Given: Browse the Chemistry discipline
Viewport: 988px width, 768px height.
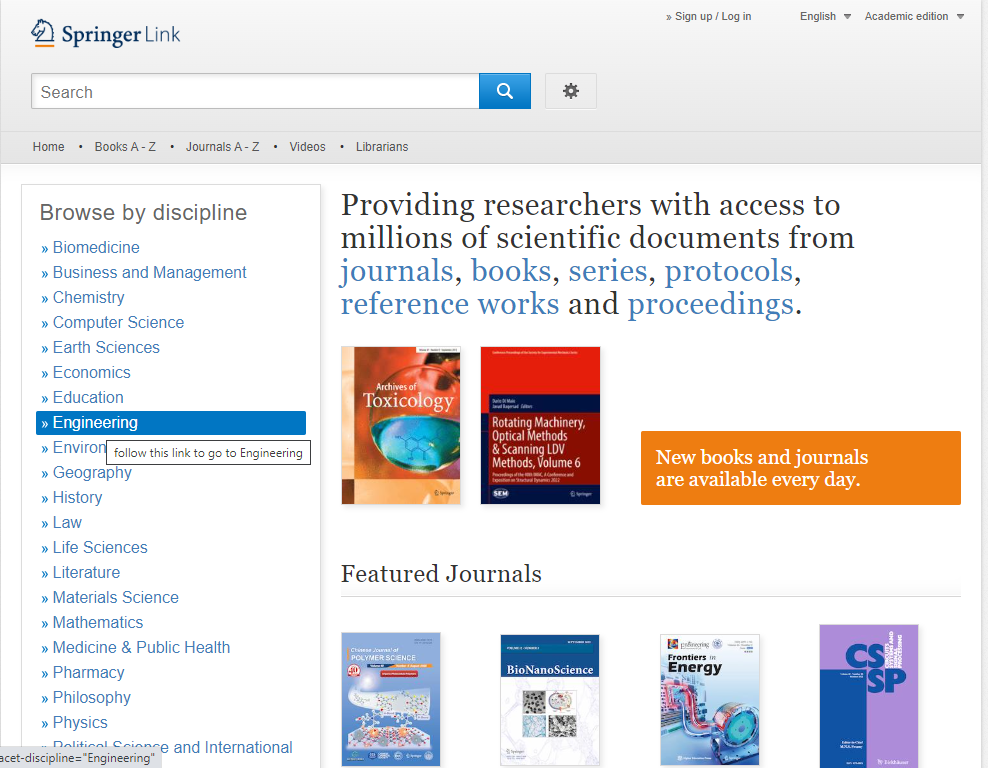Looking at the screenshot, I should [88, 297].
